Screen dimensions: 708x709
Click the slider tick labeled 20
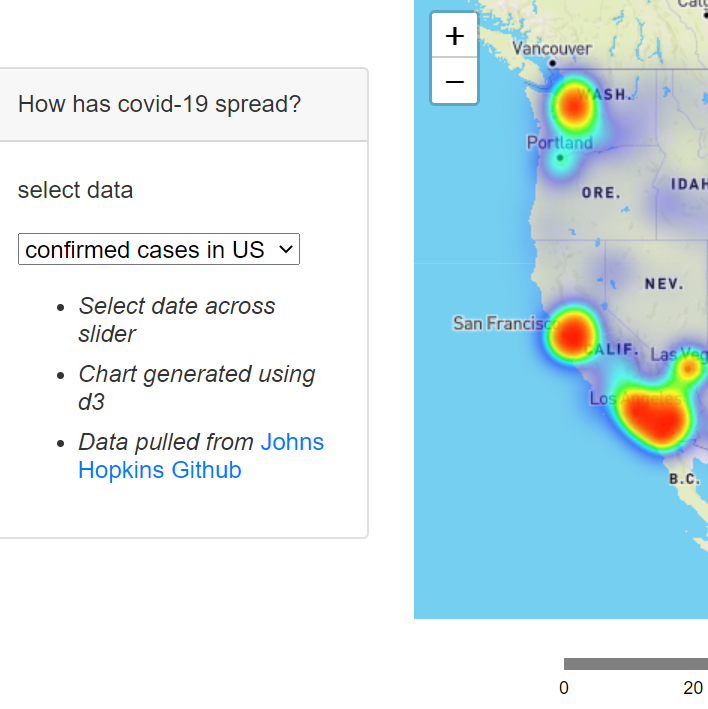pos(693,688)
